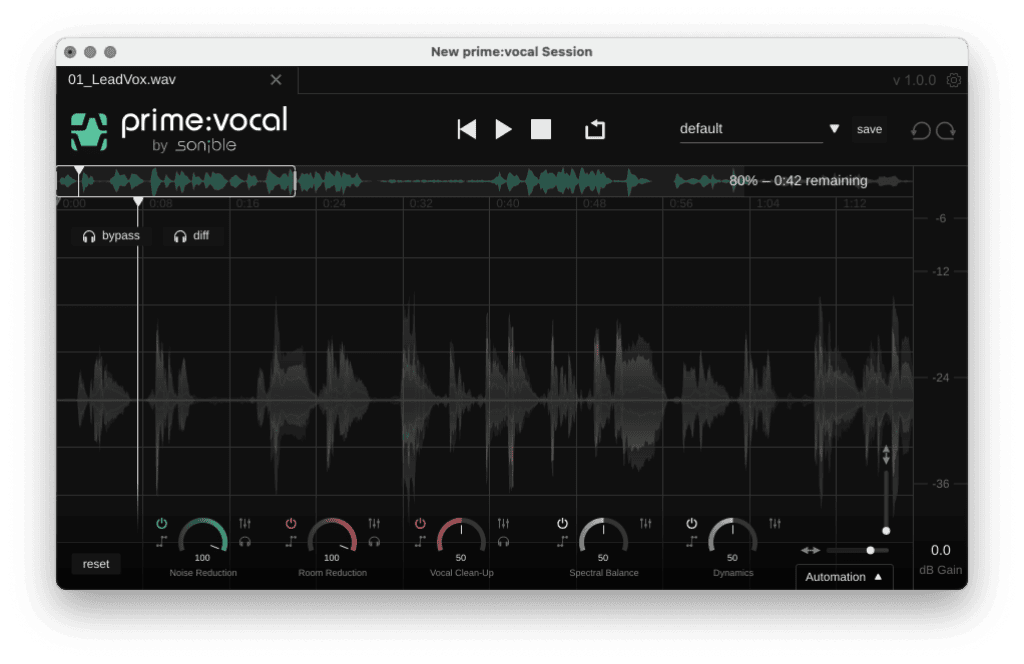The width and height of the screenshot is (1024, 664).
Task: Click the Room Reduction knob
Action: tap(332, 537)
